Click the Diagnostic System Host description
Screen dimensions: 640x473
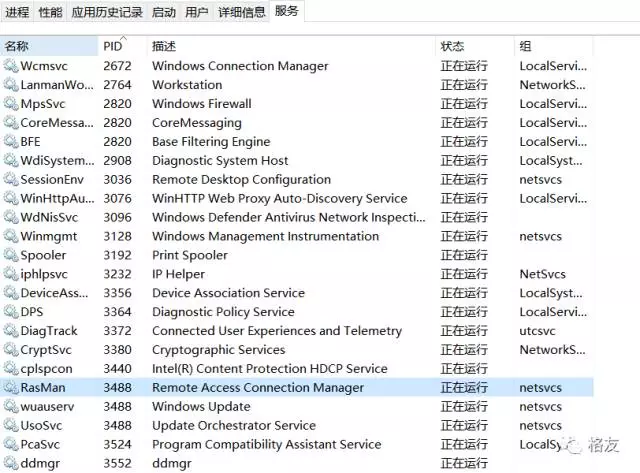click(220, 161)
